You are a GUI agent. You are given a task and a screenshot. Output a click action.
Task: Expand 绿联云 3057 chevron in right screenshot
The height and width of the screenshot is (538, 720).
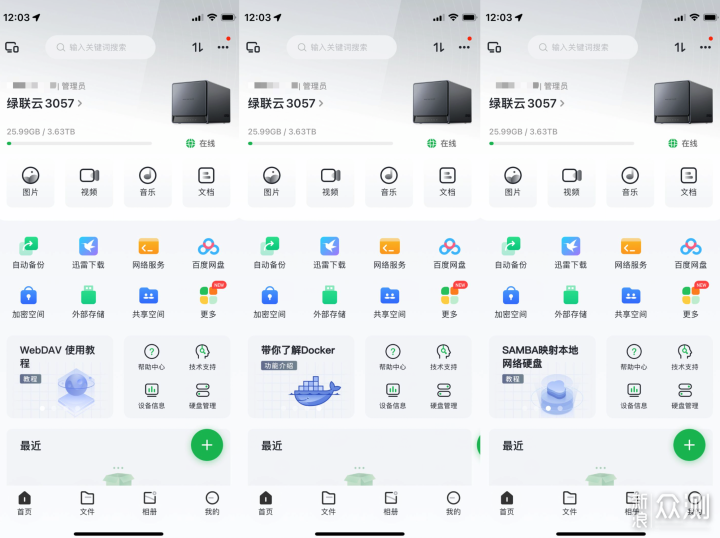tap(562, 103)
